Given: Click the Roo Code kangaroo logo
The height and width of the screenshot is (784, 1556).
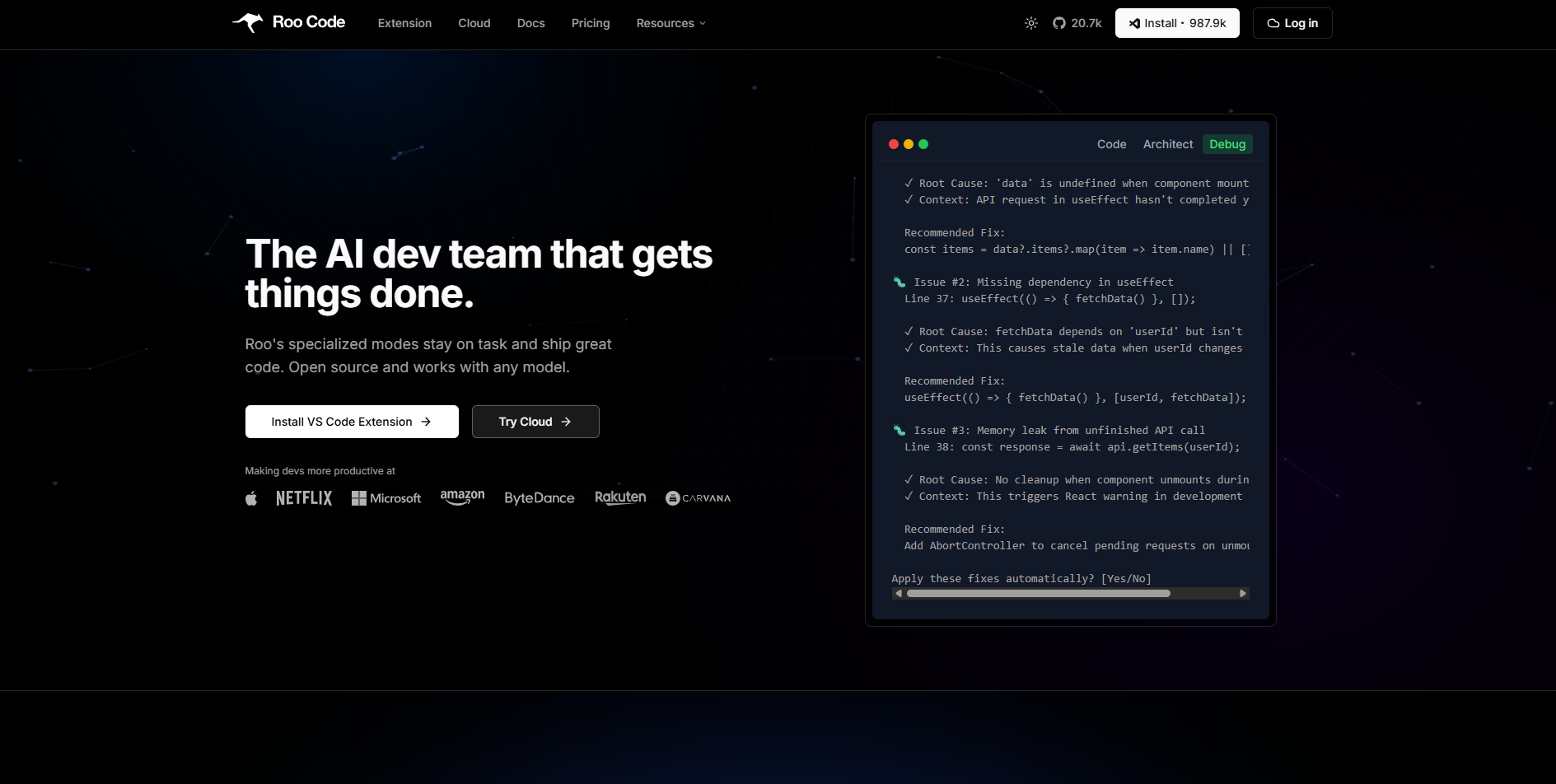Looking at the screenshot, I should (x=248, y=22).
